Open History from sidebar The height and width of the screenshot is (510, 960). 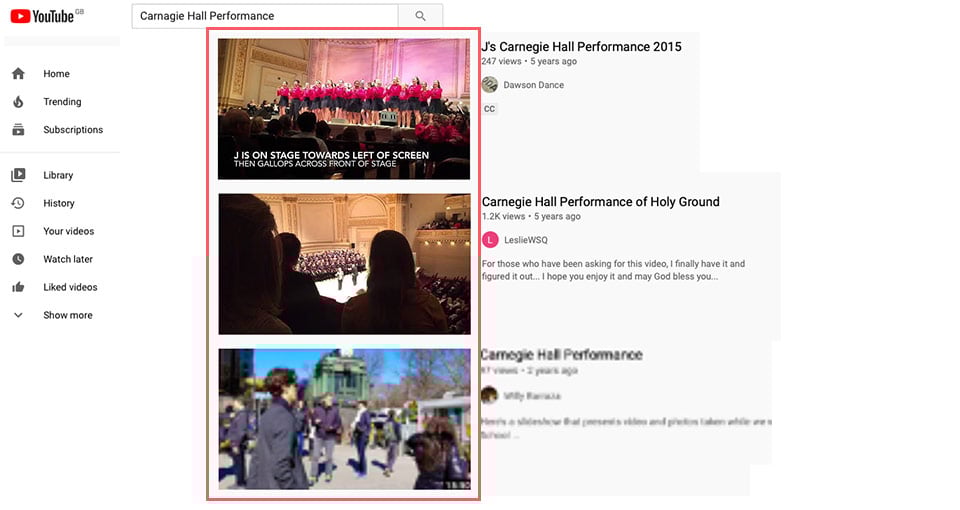coord(59,203)
